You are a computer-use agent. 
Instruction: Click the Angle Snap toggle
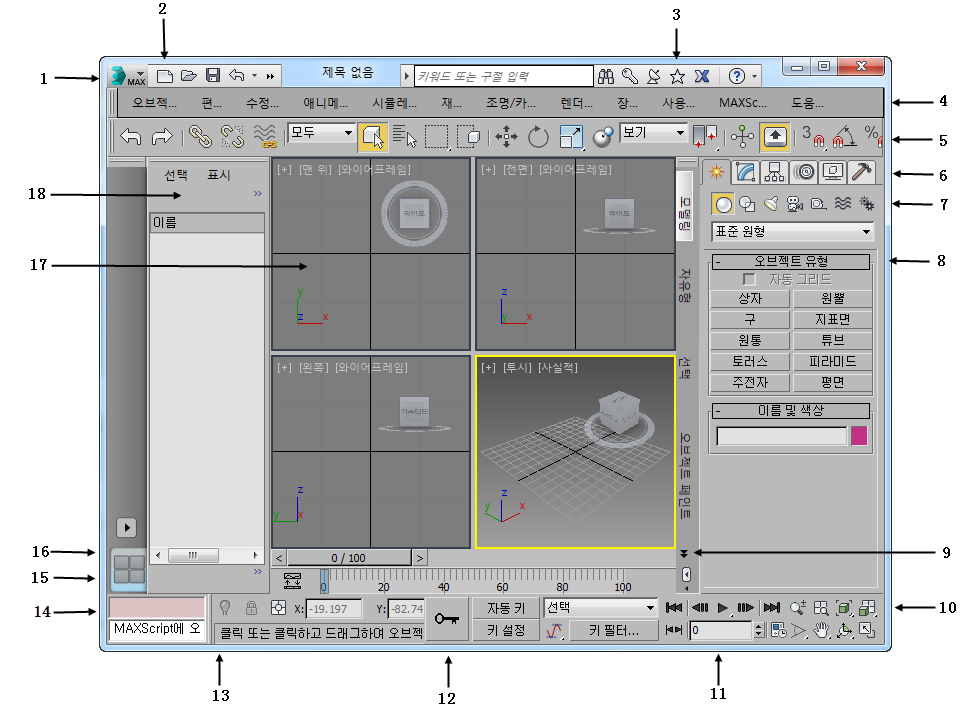[844, 136]
